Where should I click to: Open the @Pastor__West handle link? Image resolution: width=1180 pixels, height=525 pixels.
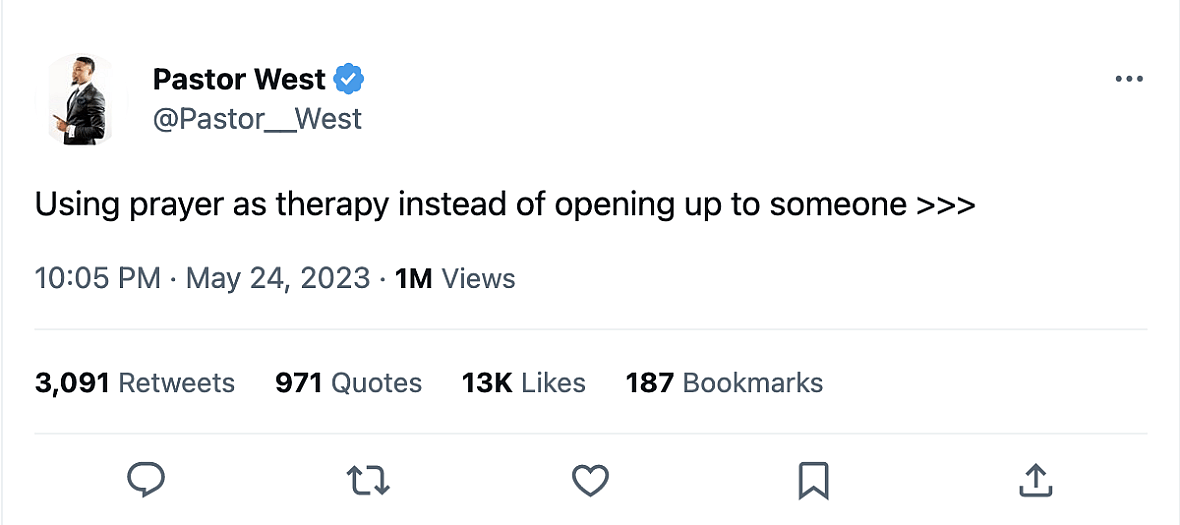click(x=257, y=119)
